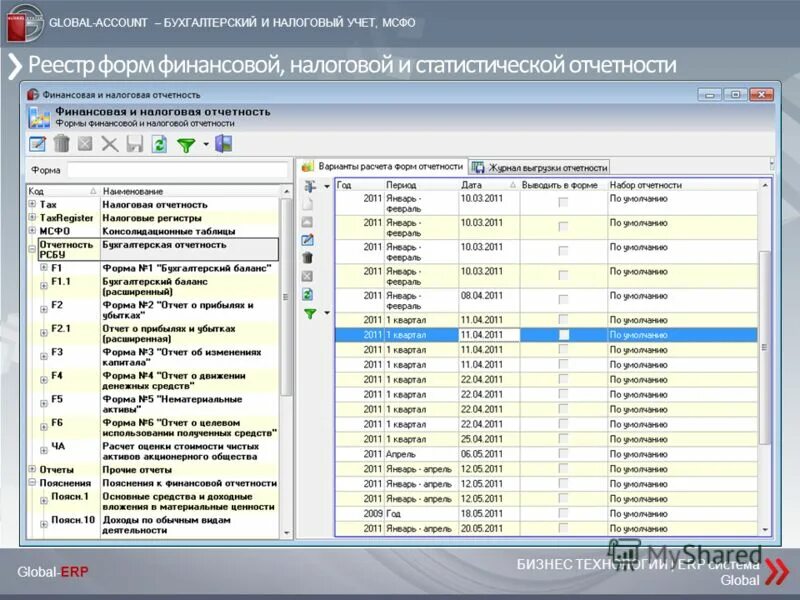Apply the green filter funnel in main toolbar
800x600 pixels.
click(185, 143)
